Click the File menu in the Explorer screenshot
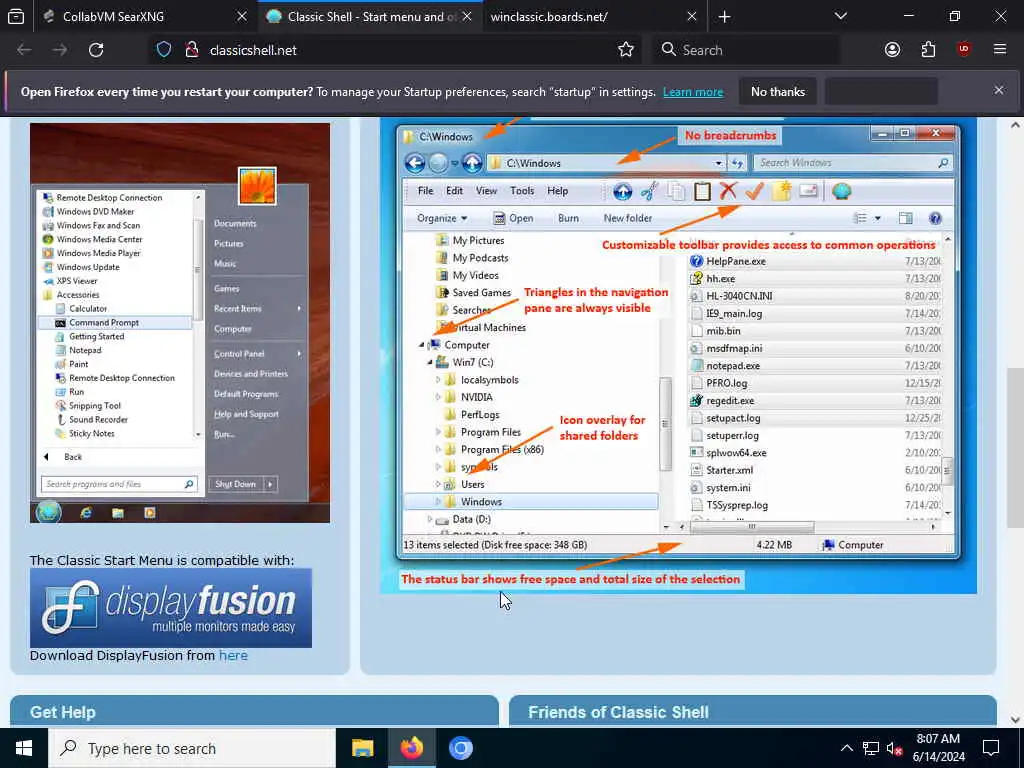The width and height of the screenshot is (1024, 768). click(x=425, y=191)
